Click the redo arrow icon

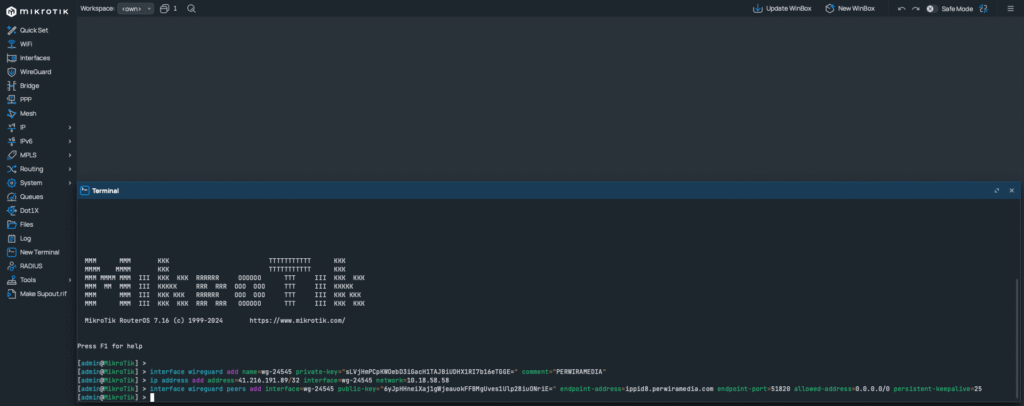(x=915, y=8)
